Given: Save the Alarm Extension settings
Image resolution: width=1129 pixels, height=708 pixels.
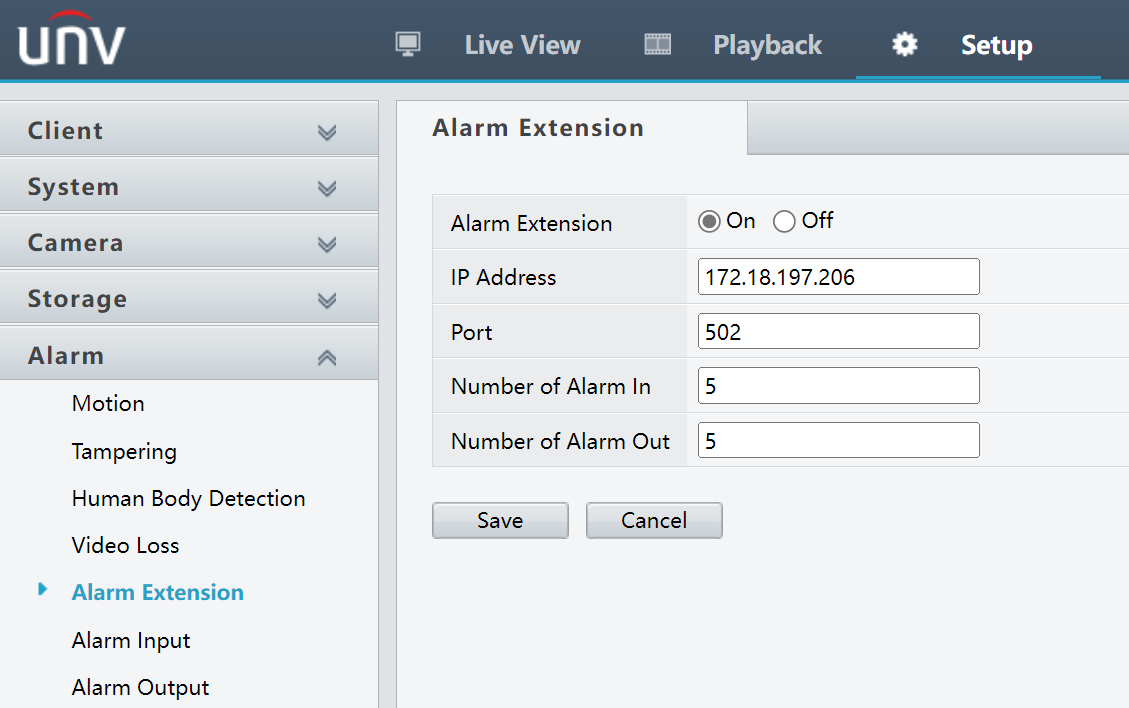Looking at the screenshot, I should coord(500,520).
